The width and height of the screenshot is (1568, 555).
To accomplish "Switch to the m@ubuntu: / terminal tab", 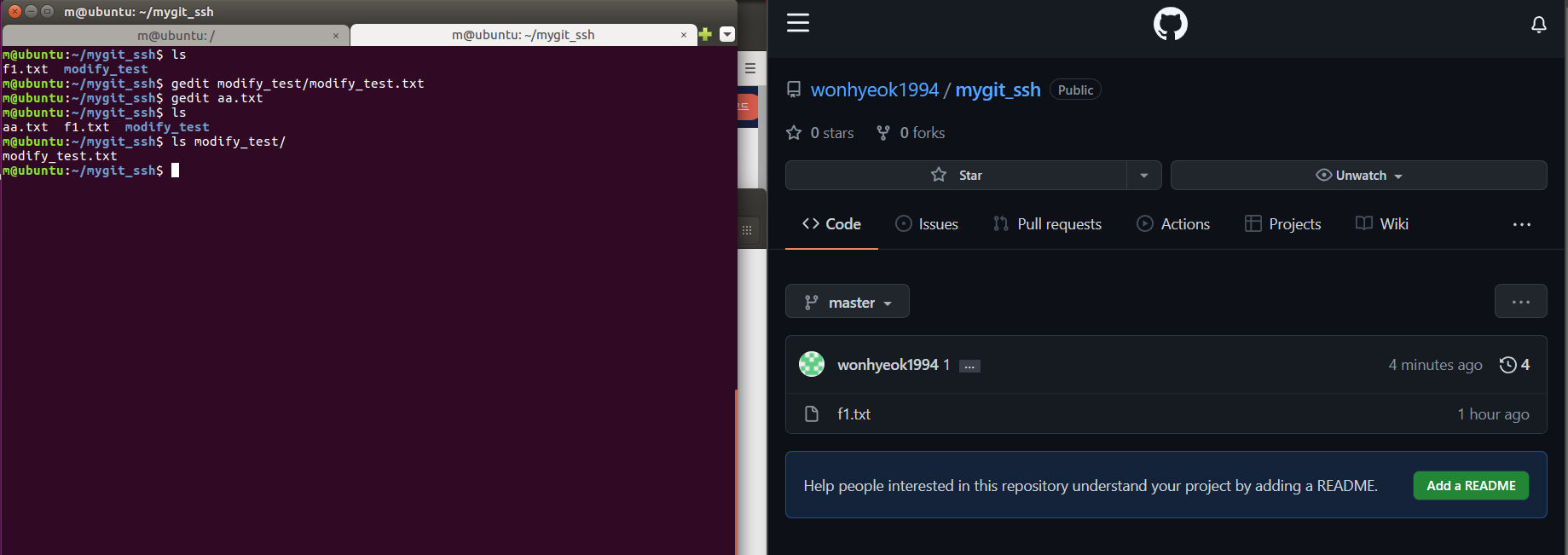I will click(176, 35).
